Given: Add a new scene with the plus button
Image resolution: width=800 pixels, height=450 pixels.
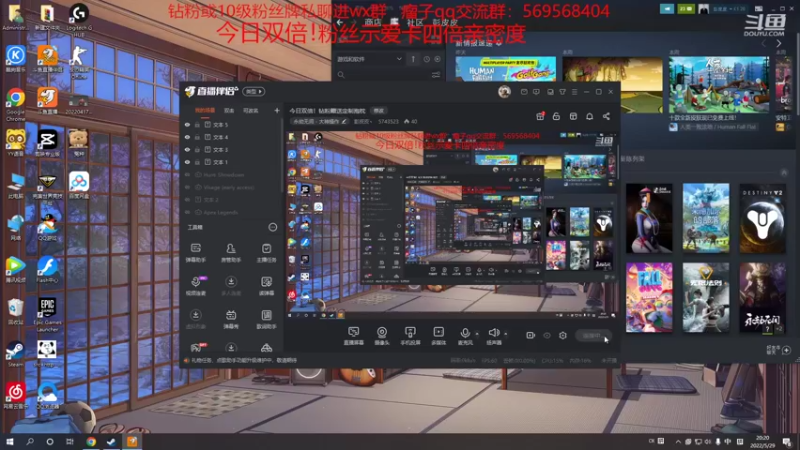Looking at the screenshot, I should pos(277,110).
